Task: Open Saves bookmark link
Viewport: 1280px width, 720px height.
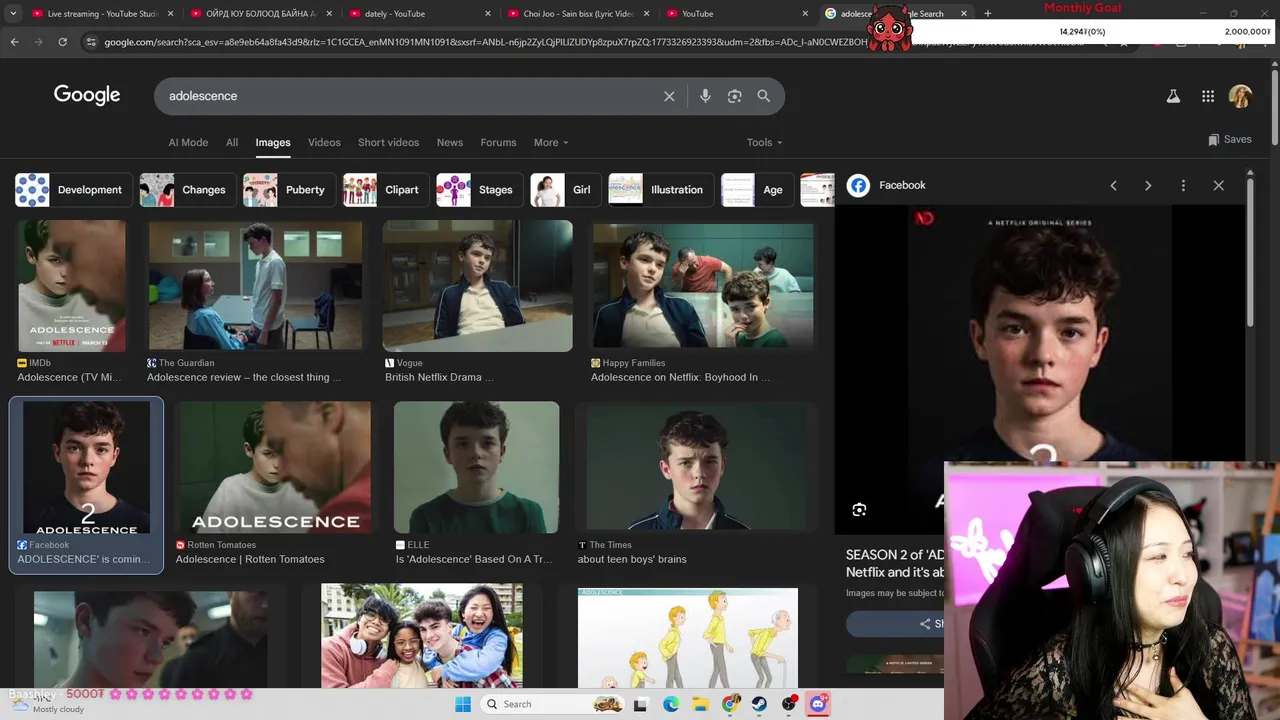Action: pos(1229,139)
